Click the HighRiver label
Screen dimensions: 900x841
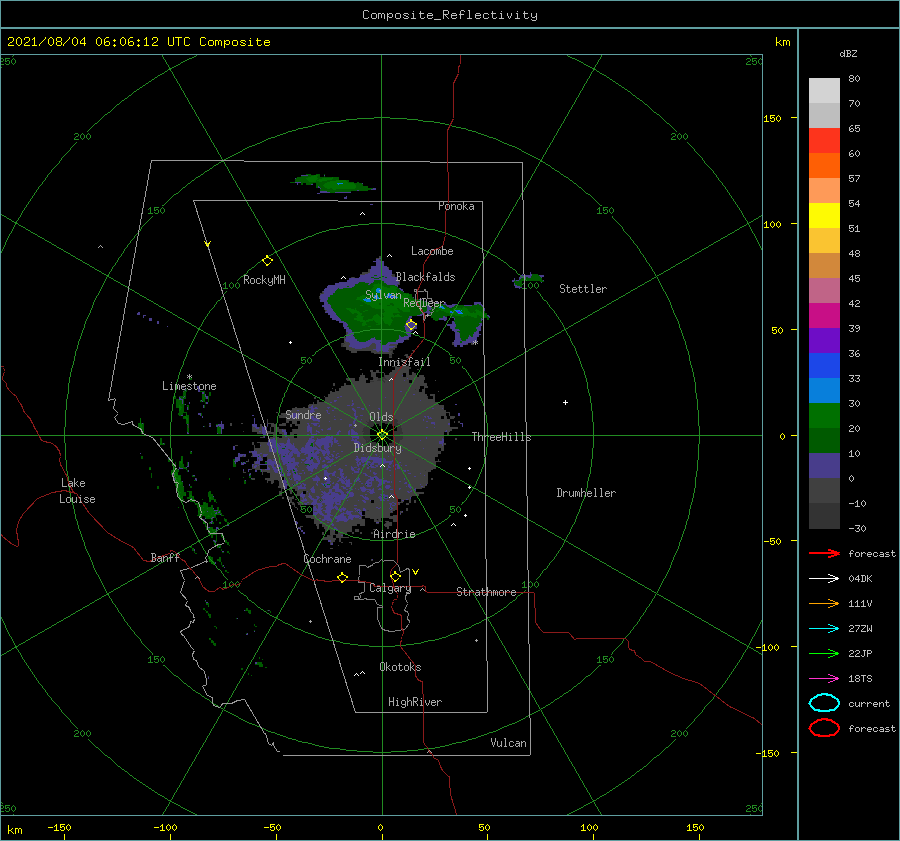(x=415, y=702)
